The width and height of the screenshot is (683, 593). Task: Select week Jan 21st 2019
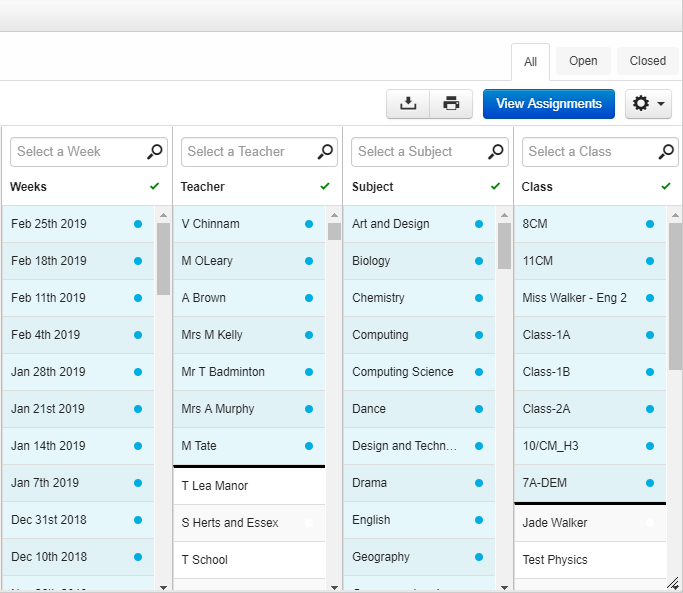[x=78, y=409]
